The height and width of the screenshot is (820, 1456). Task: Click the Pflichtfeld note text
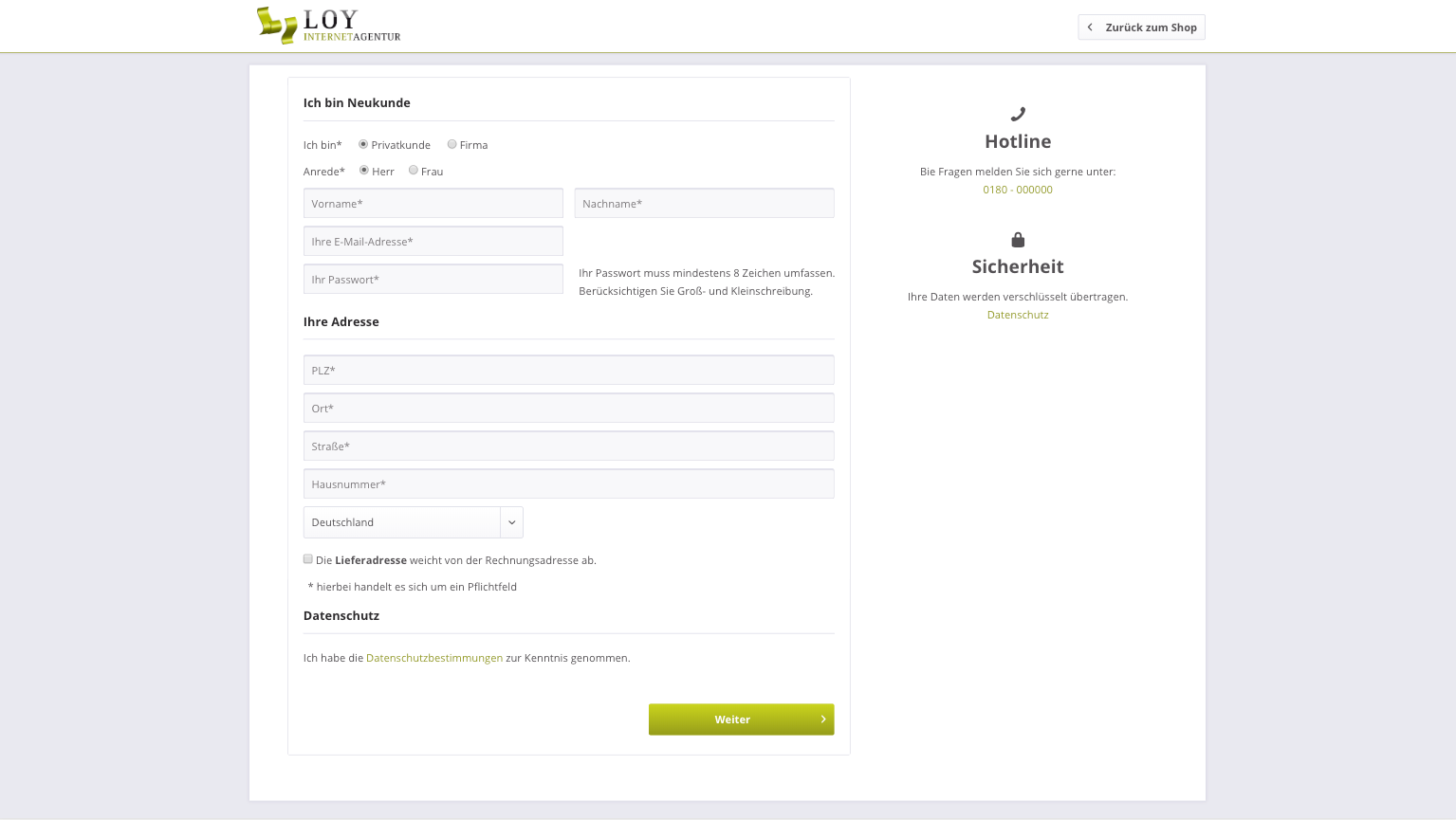click(x=413, y=587)
